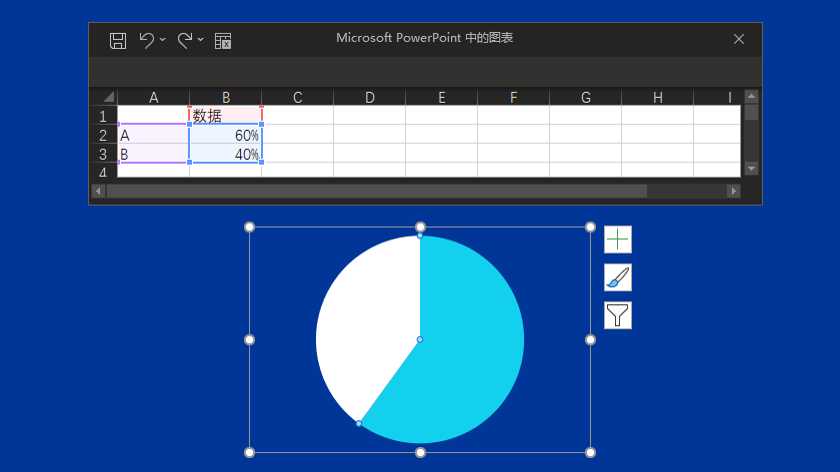Click the Undo arrow icon
This screenshot has height=472, width=840.
(147, 40)
